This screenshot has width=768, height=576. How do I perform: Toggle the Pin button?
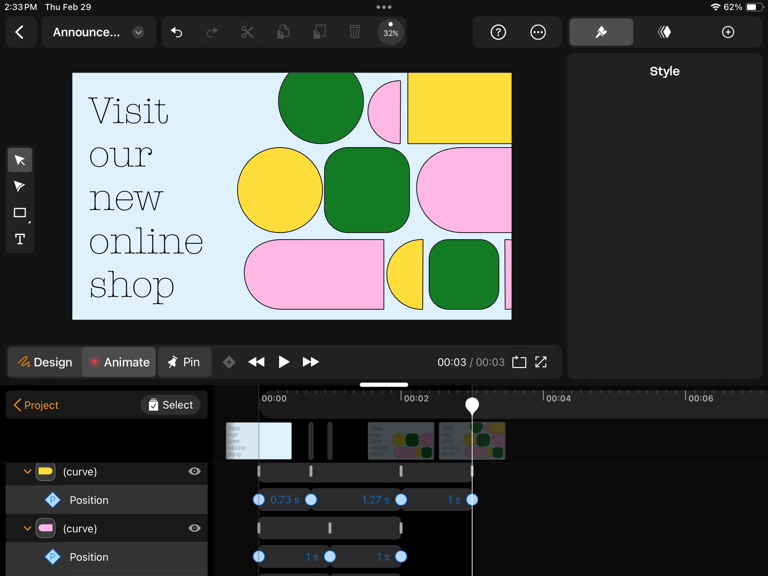click(x=184, y=362)
